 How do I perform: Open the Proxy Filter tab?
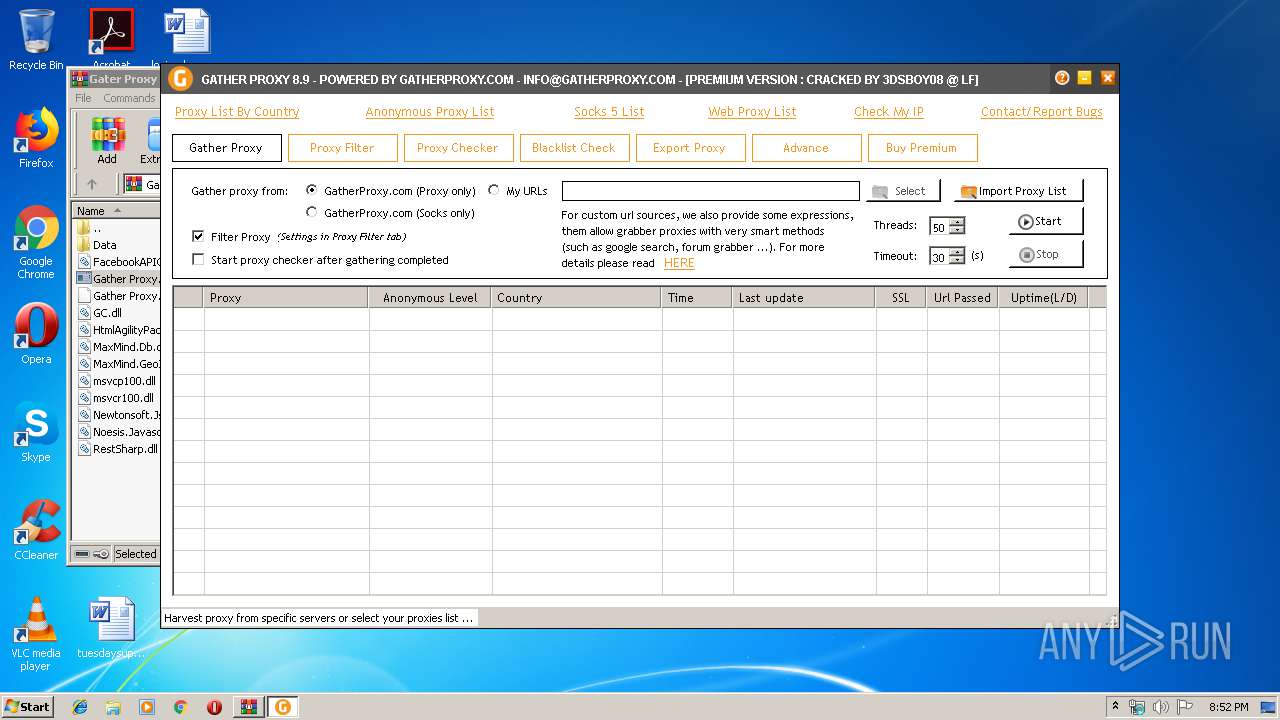tap(342, 148)
